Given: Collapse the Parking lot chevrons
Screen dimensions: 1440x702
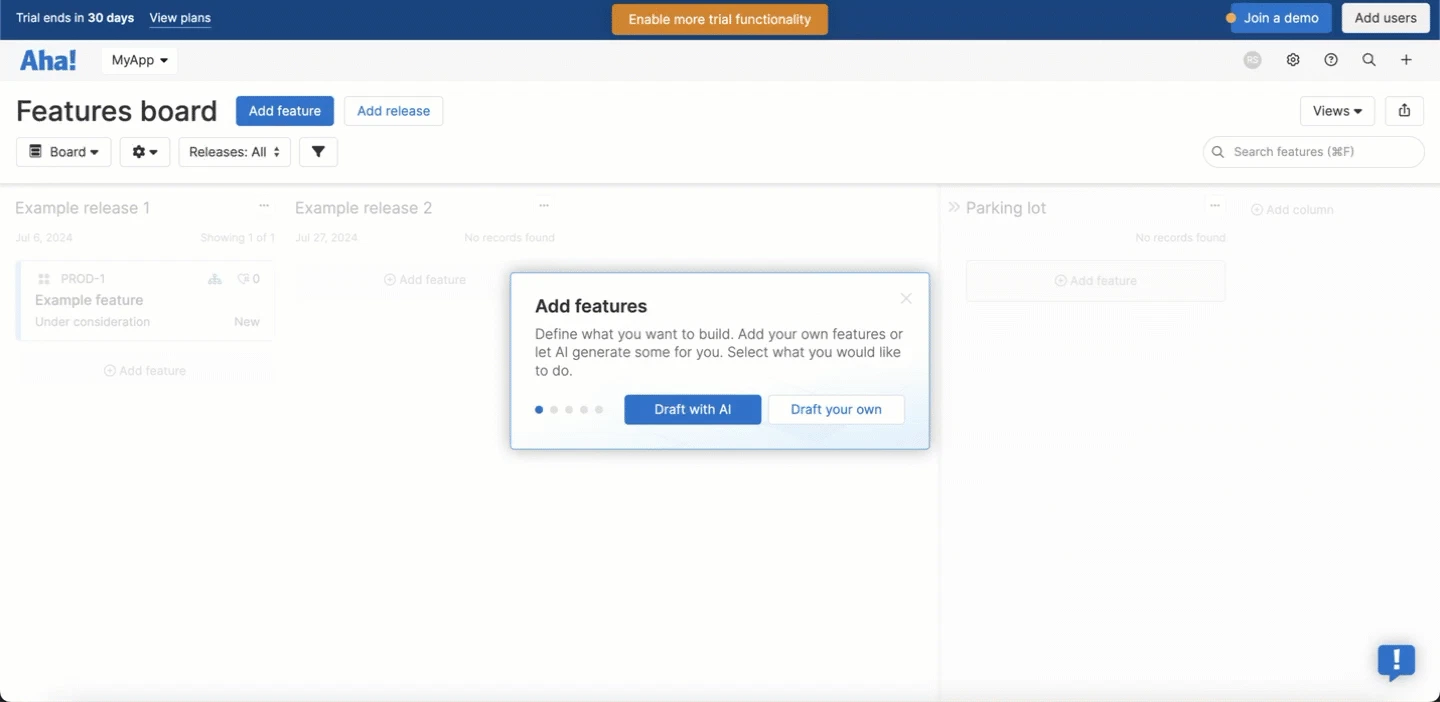Looking at the screenshot, I should click(x=954, y=207).
